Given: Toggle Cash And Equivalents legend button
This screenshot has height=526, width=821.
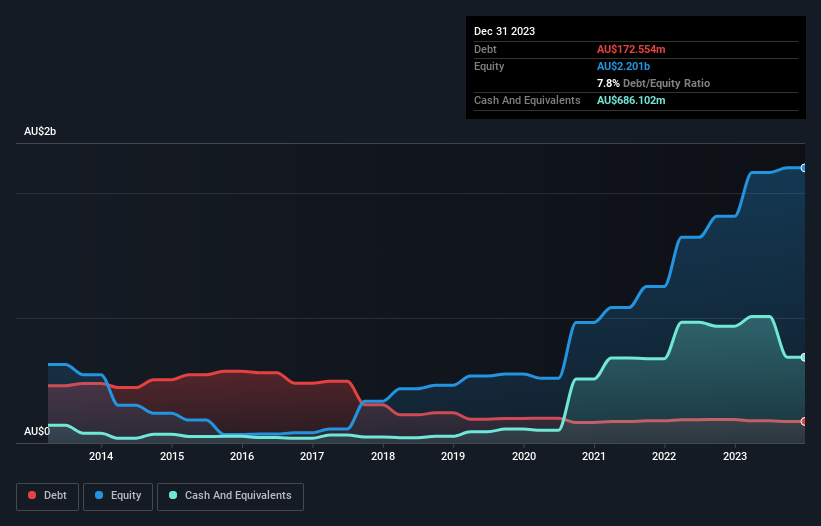Looking at the screenshot, I should coord(230,496).
